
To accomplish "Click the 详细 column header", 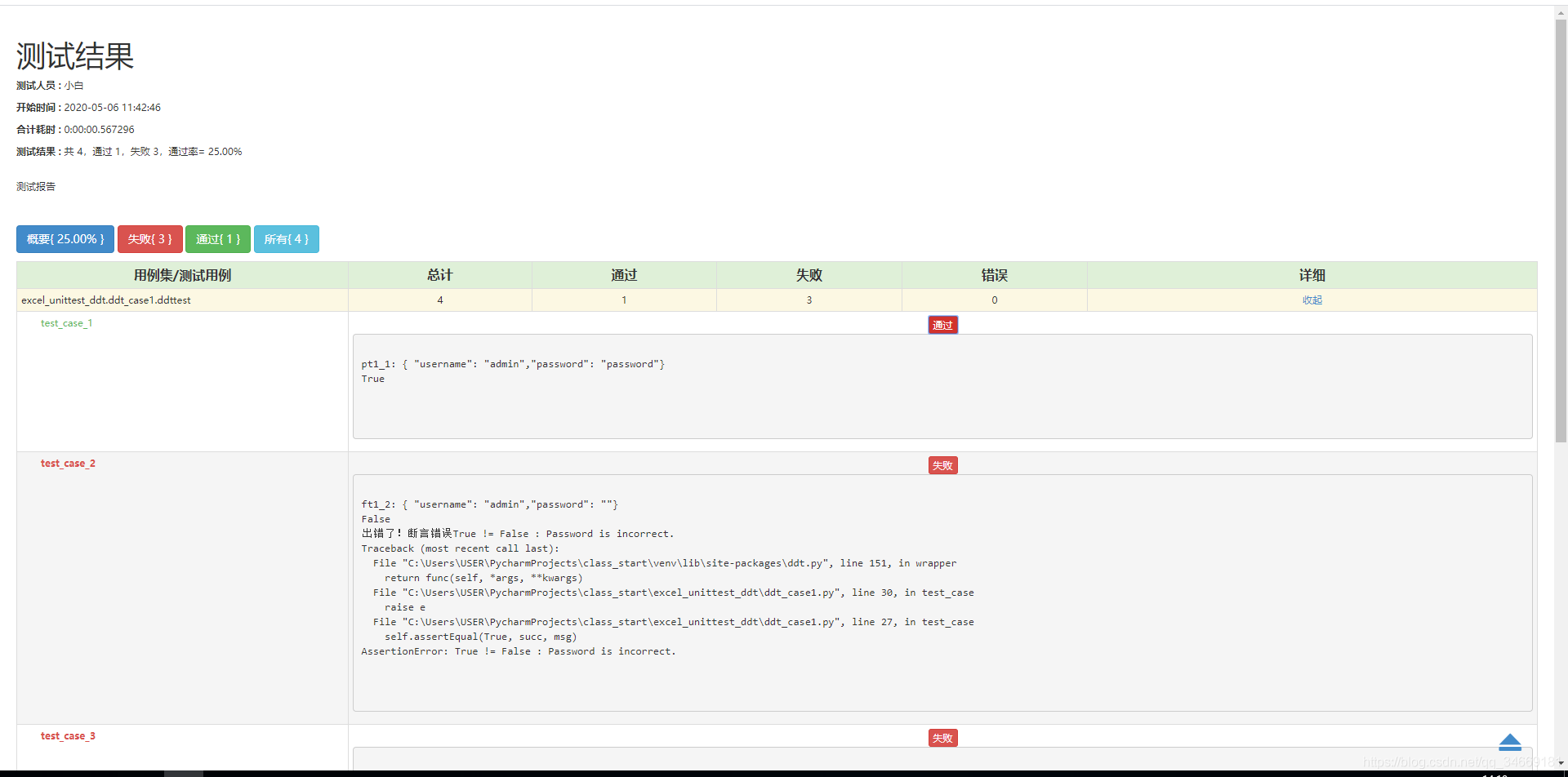I will point(1312,275).
